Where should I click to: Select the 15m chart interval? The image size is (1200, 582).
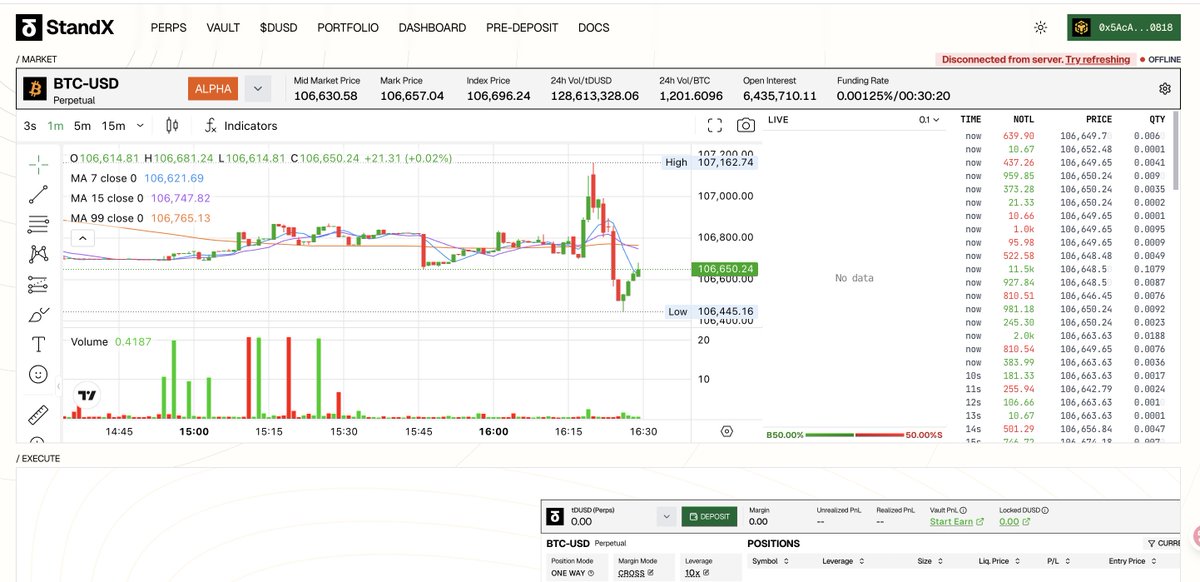(x=114, y=126)
